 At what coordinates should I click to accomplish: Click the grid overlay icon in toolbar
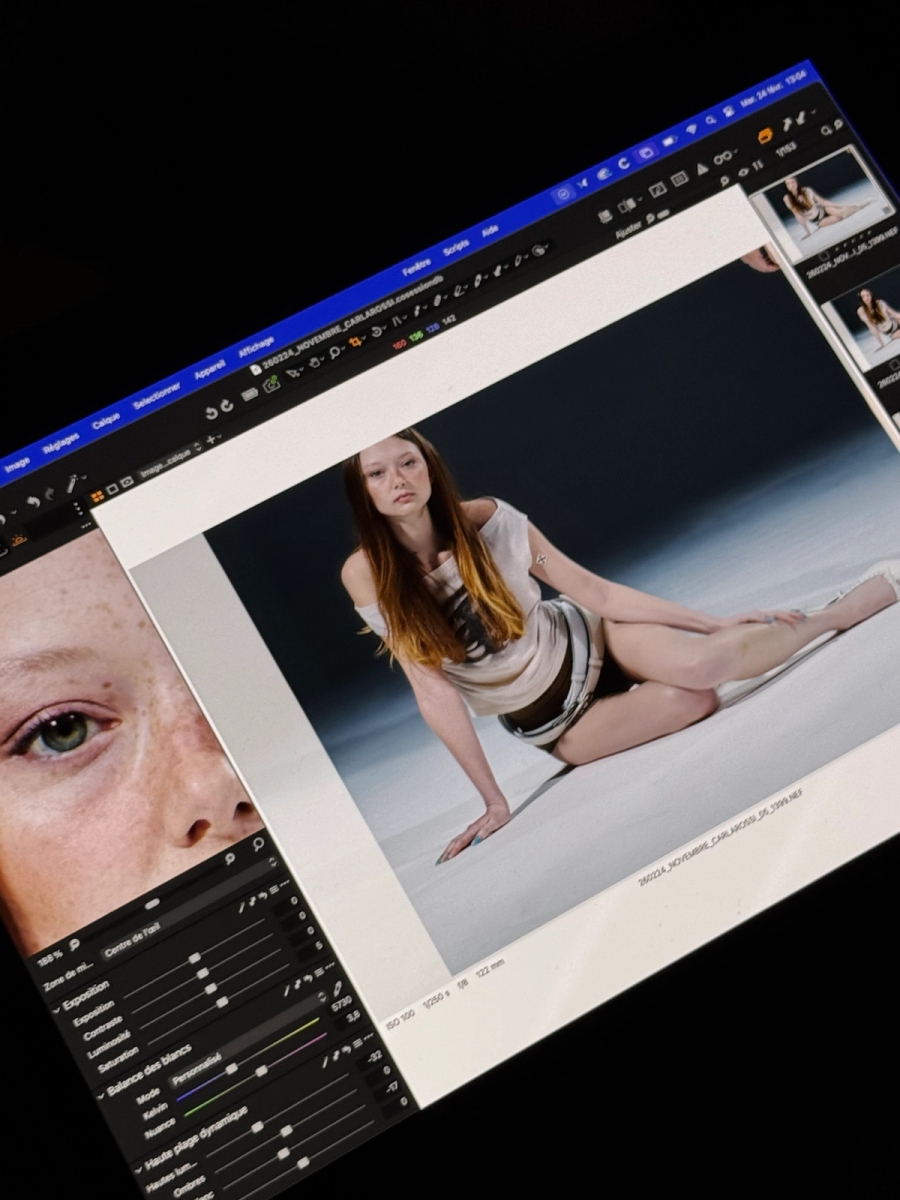click(x=679, y=178)
